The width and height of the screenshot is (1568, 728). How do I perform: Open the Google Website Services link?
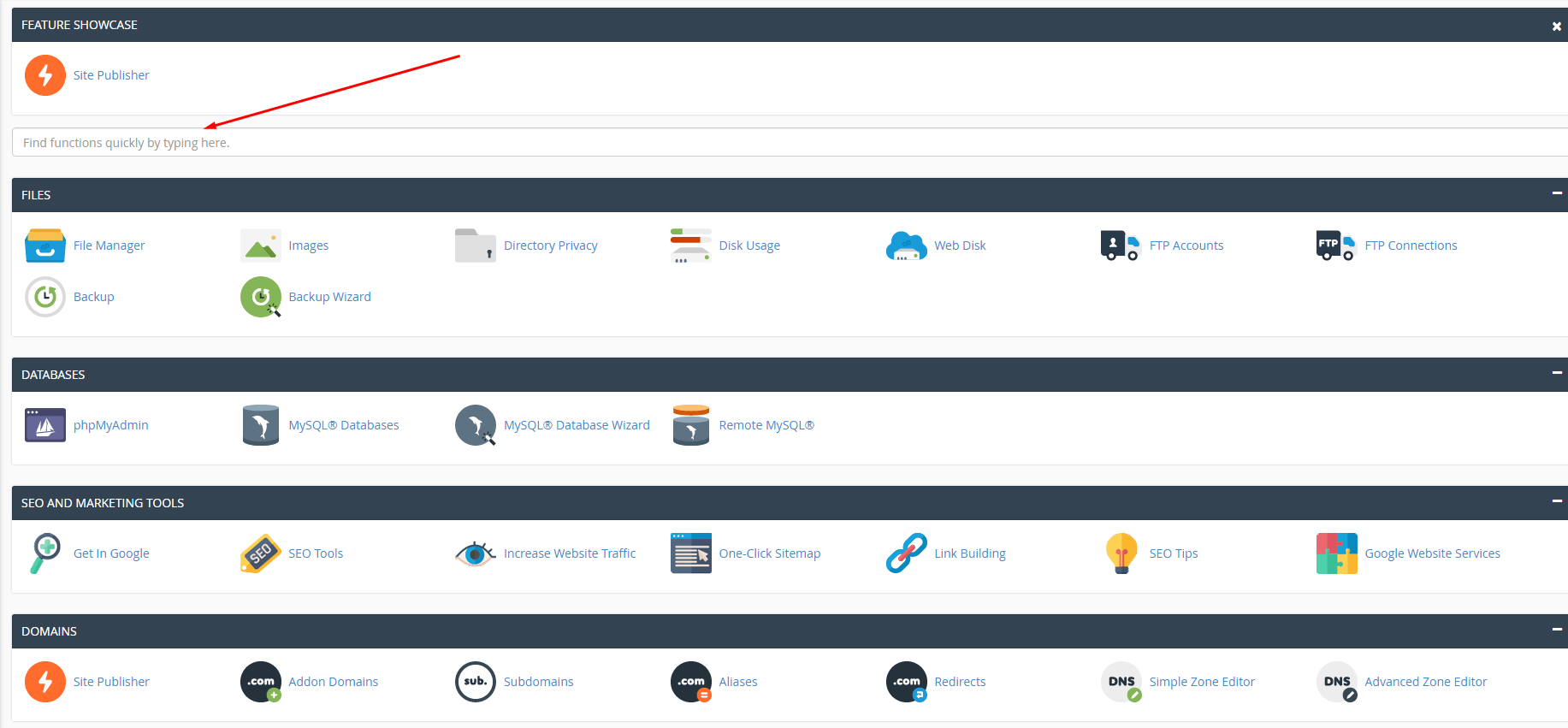1432,553
